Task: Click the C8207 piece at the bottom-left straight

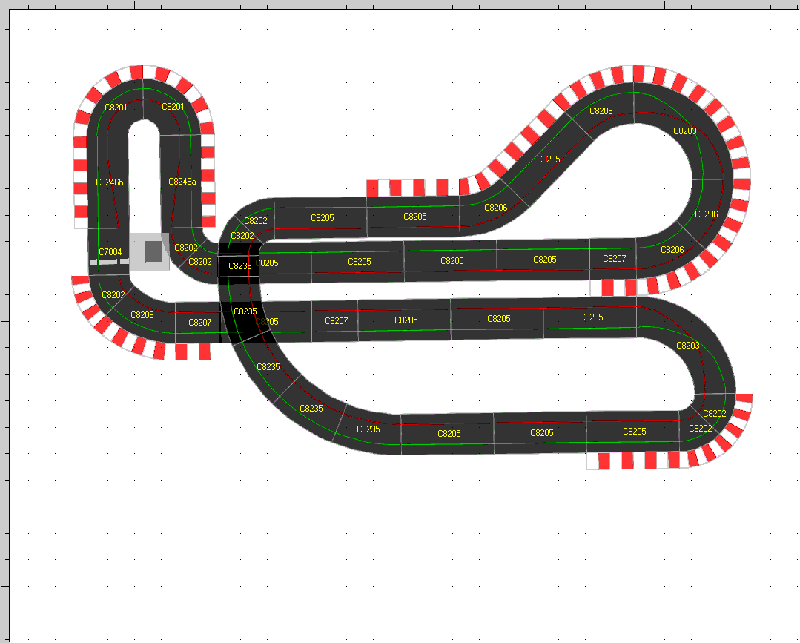Action: 200,323
